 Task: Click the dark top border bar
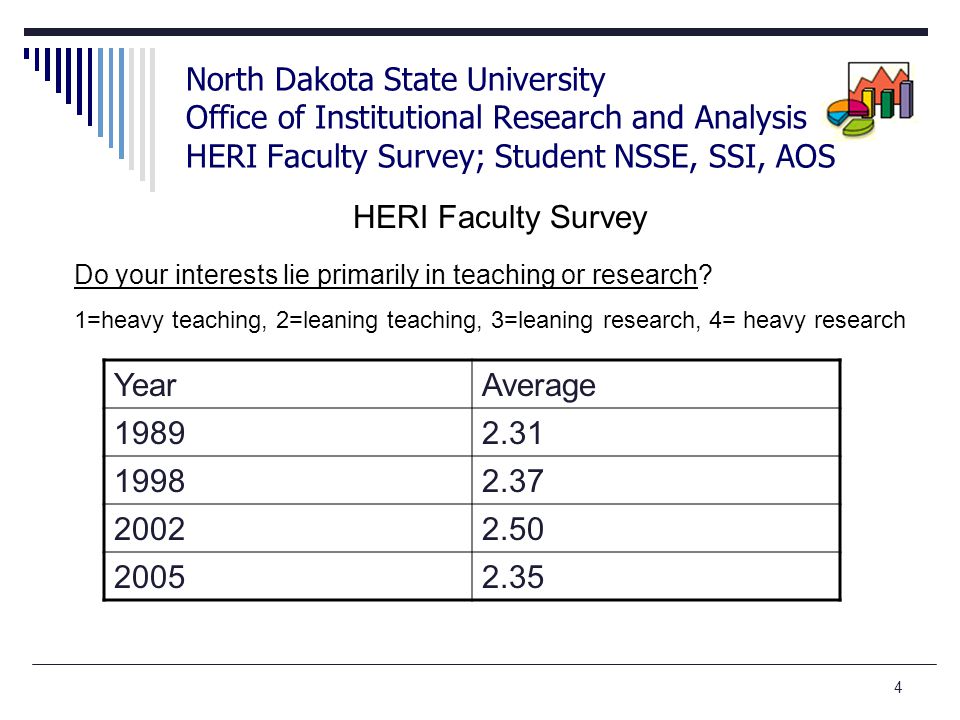476,32
